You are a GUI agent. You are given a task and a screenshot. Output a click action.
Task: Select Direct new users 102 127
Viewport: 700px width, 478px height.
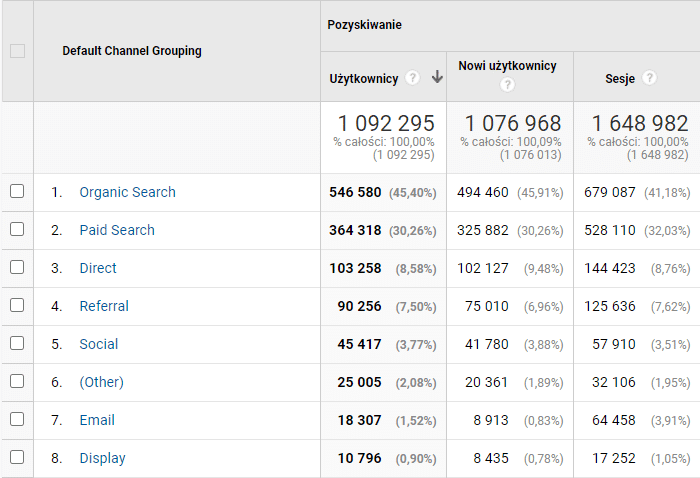coord(483,268)
